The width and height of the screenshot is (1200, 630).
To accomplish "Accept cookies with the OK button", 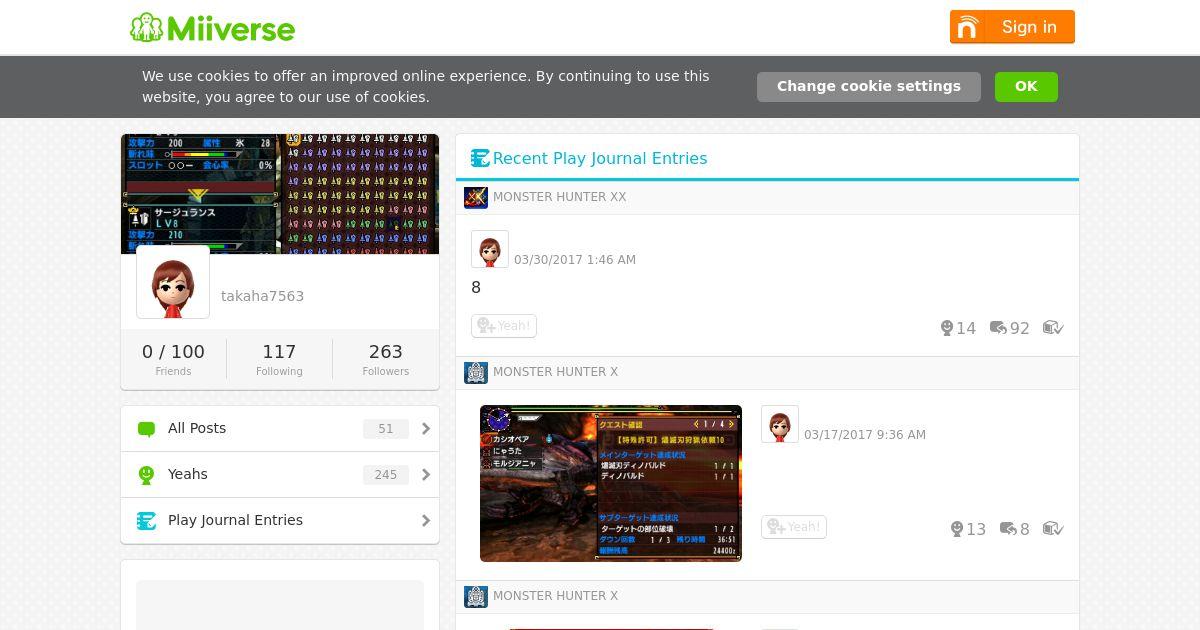I will coord(1026,87).
